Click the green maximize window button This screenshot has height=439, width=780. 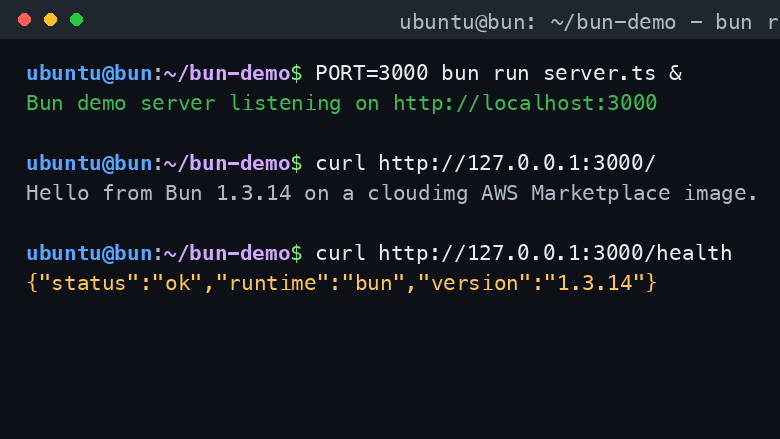(x=77, y=20)
